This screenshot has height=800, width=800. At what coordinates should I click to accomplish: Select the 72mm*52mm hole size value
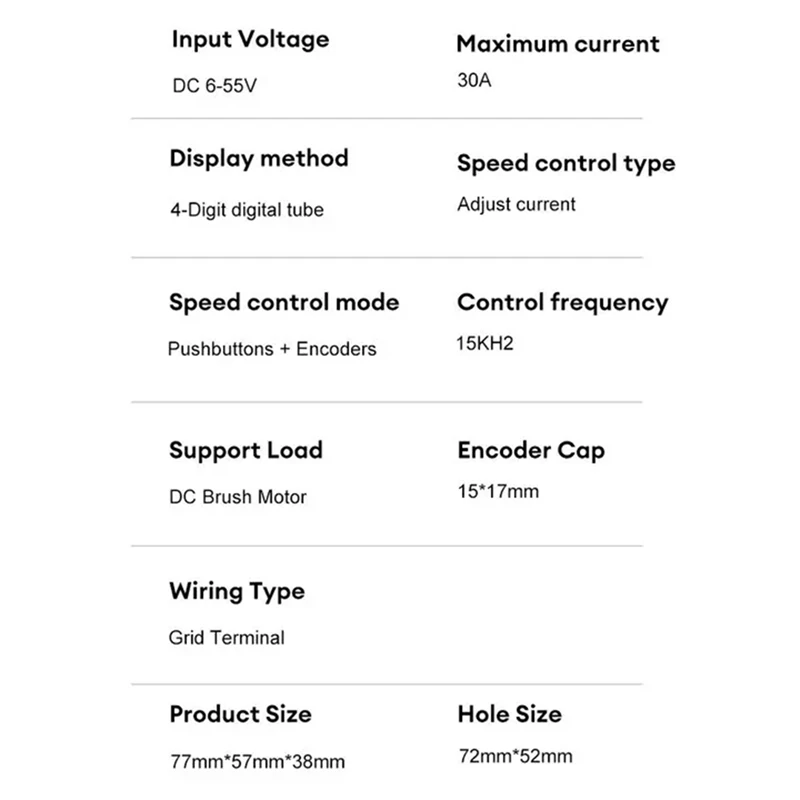click(x=515, y=757)
